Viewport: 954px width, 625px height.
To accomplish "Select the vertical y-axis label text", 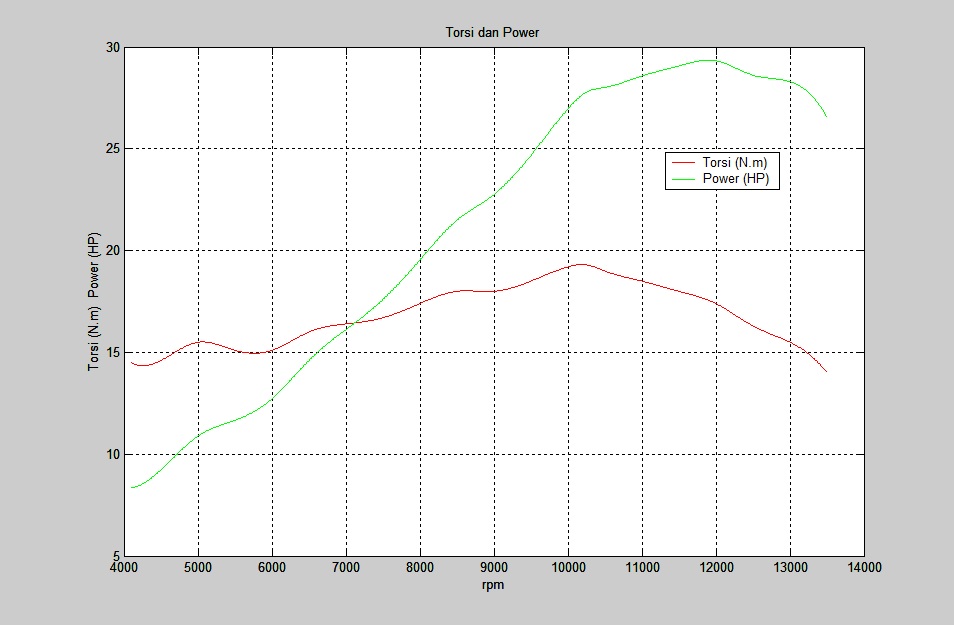I will tap(94, 302).
